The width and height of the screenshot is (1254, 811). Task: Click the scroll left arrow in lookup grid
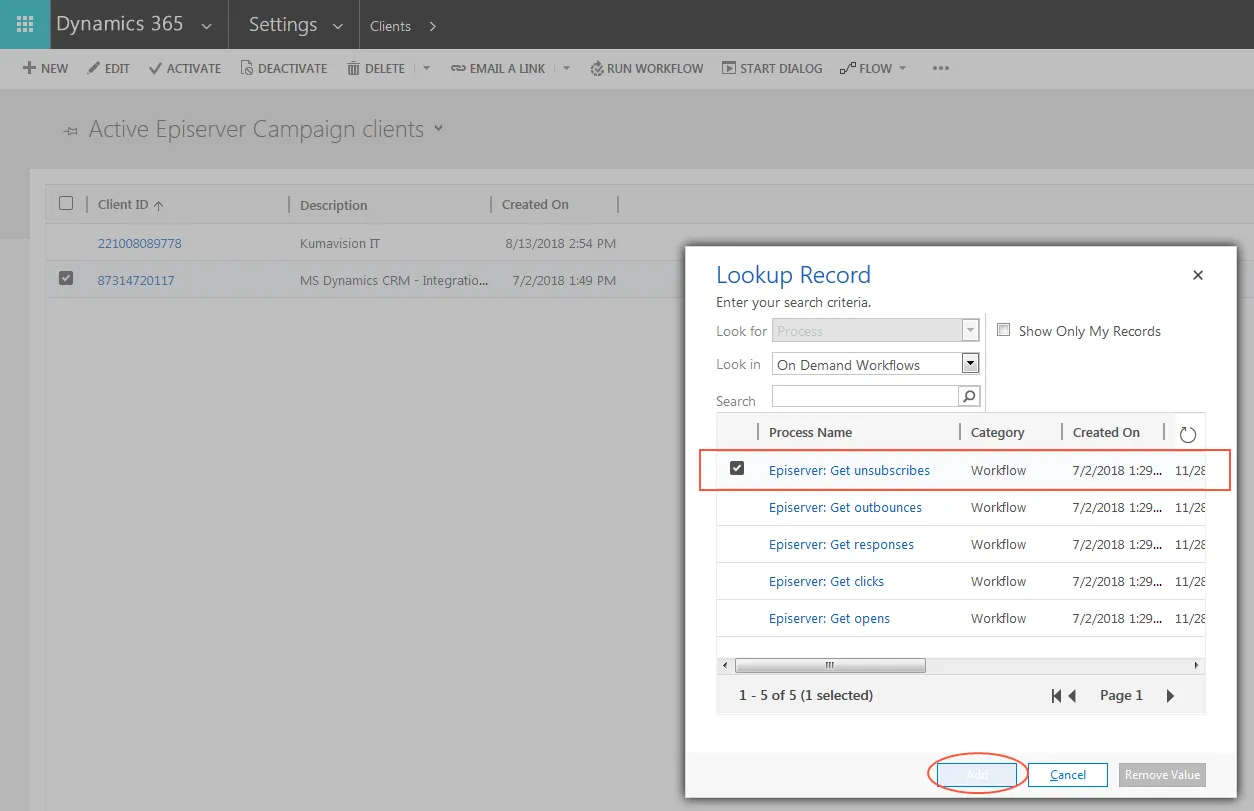725,665
